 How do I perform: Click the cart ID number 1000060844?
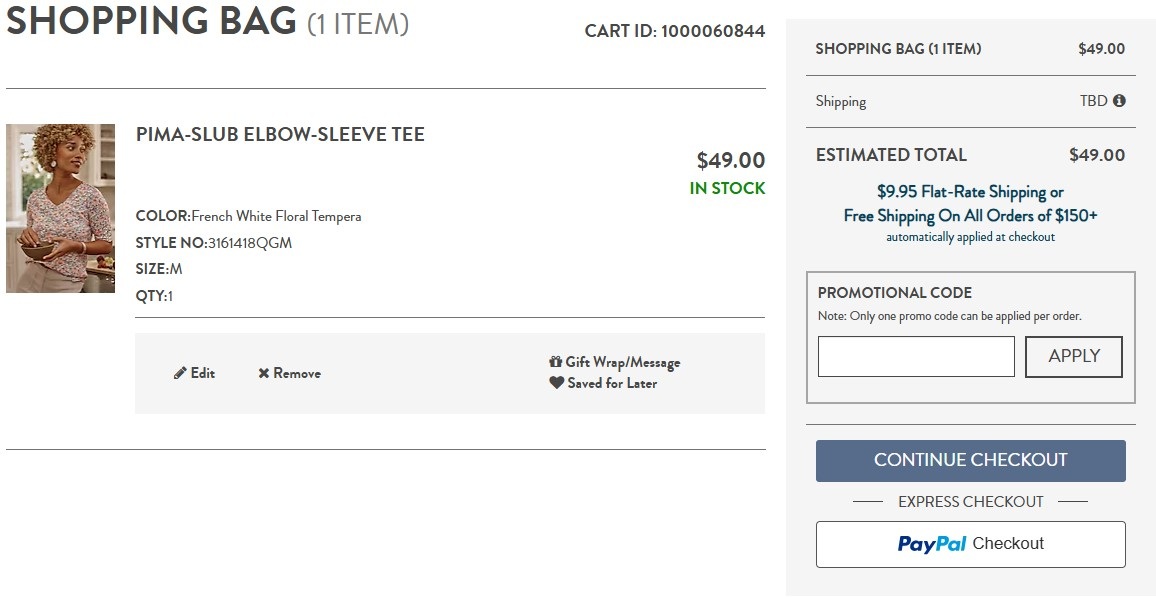[x=712, y=31]
